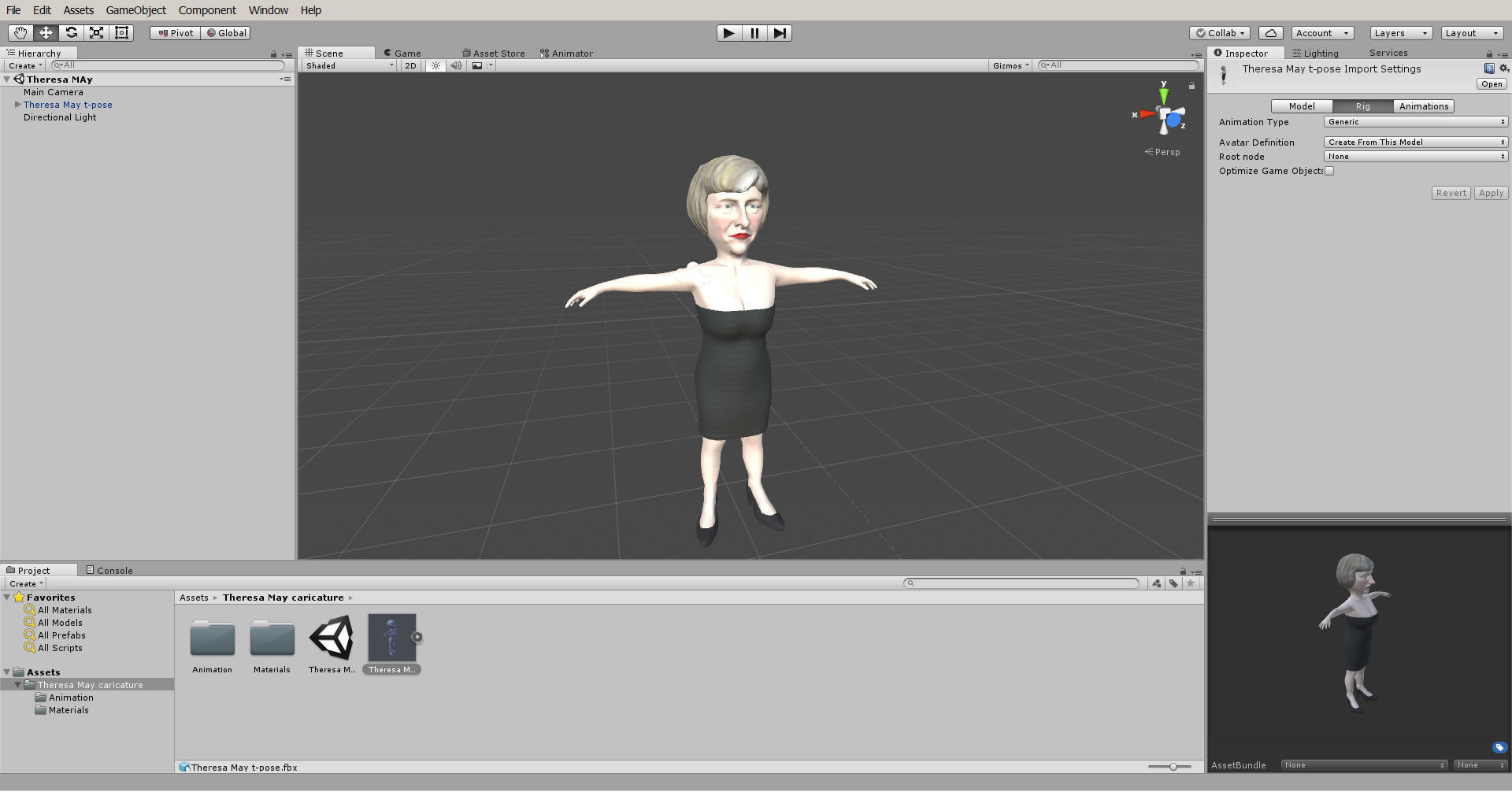This screenshot has height=792, width=1512.
Task: Switch to the Asset Store tab
Action: (x=494, y=53)
